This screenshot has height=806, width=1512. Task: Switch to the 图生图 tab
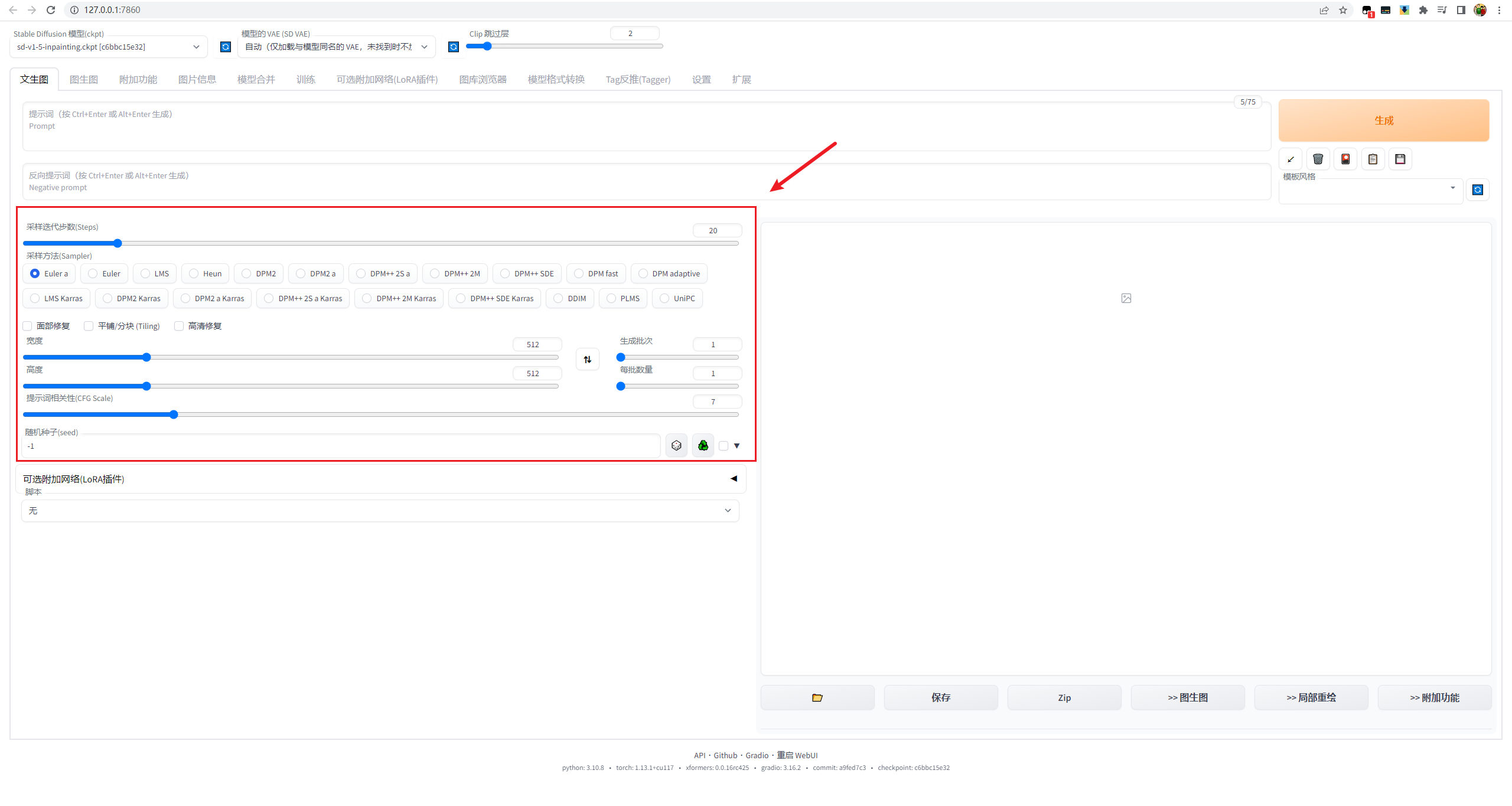tap(83, 79)
